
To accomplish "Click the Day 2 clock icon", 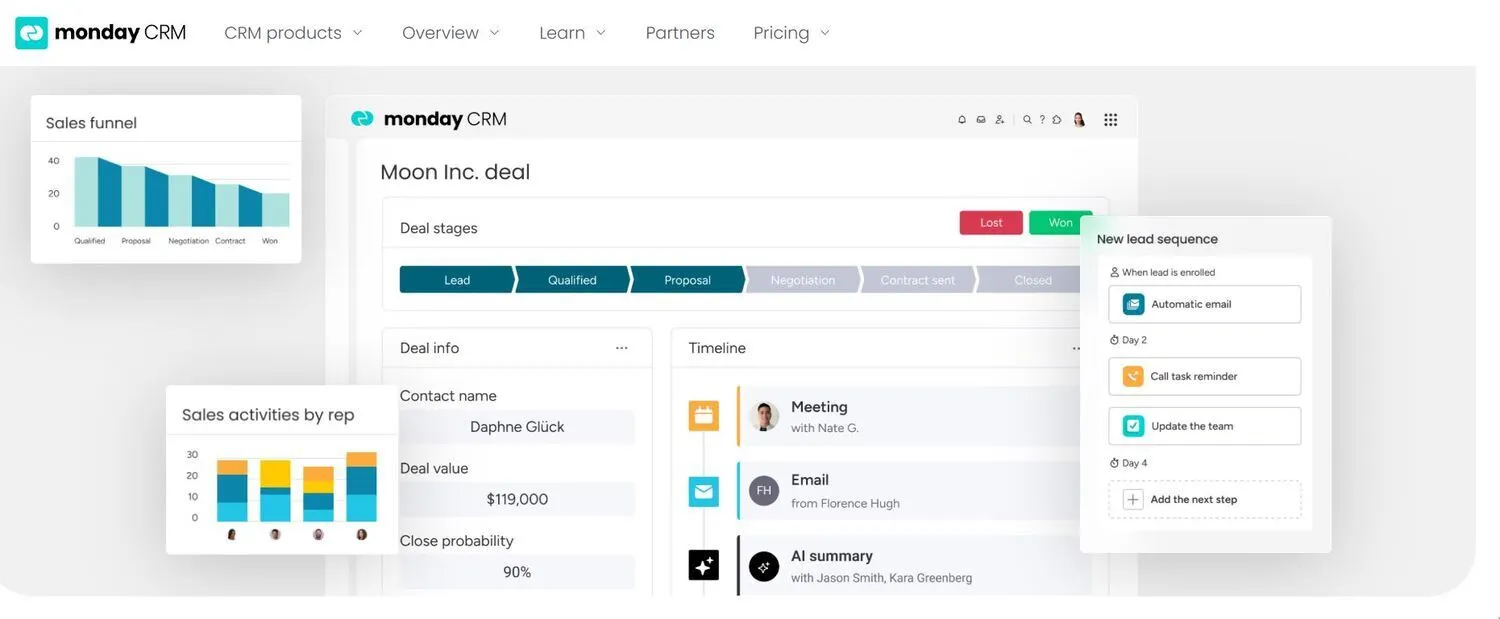I will pyautogui.click(x=1114, y=340).
